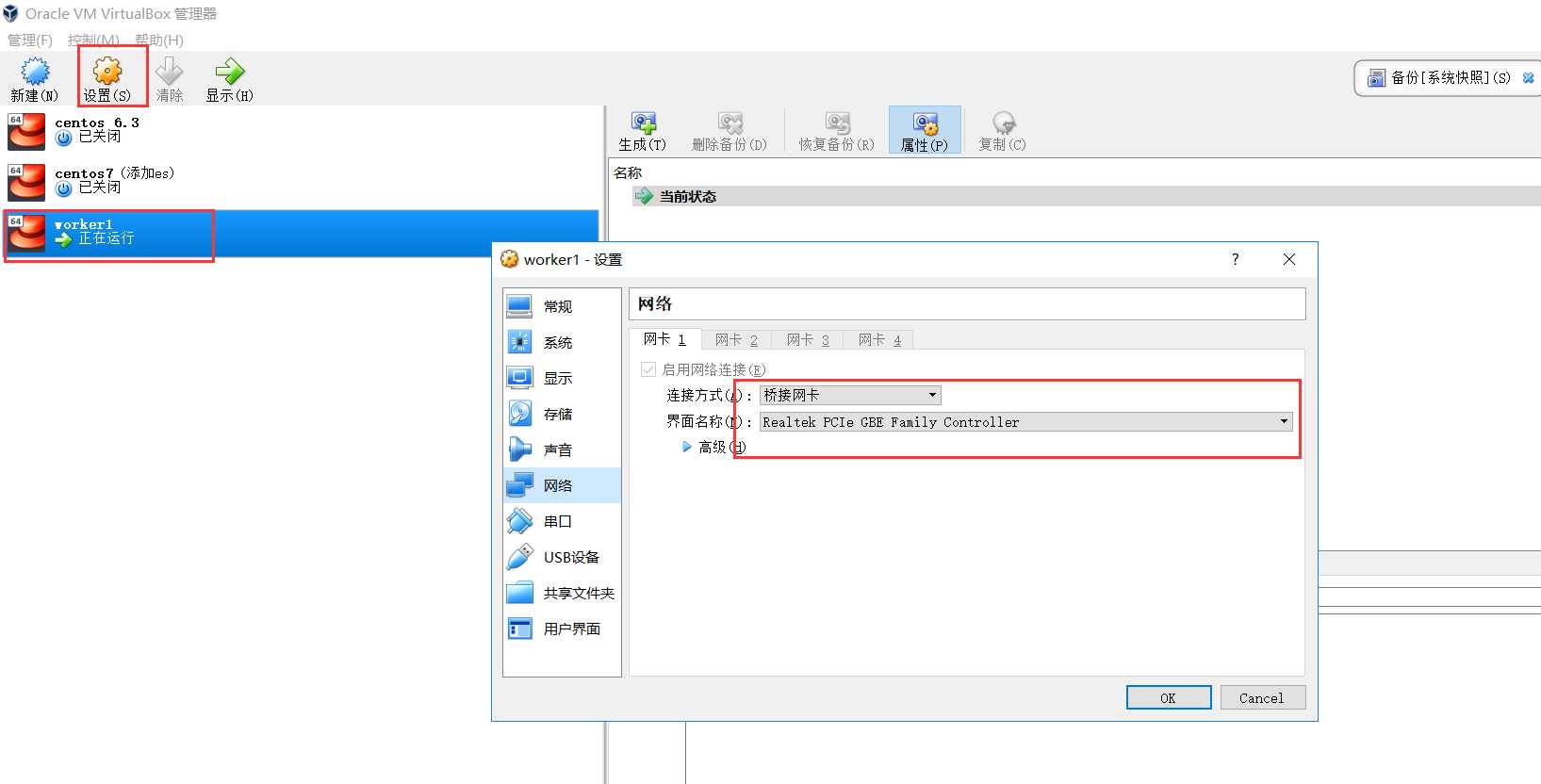Open VM Settings (设置) toolbar icon
Image resolution: width=1541 pixels, height=784 pixels.
coord(107,72)
